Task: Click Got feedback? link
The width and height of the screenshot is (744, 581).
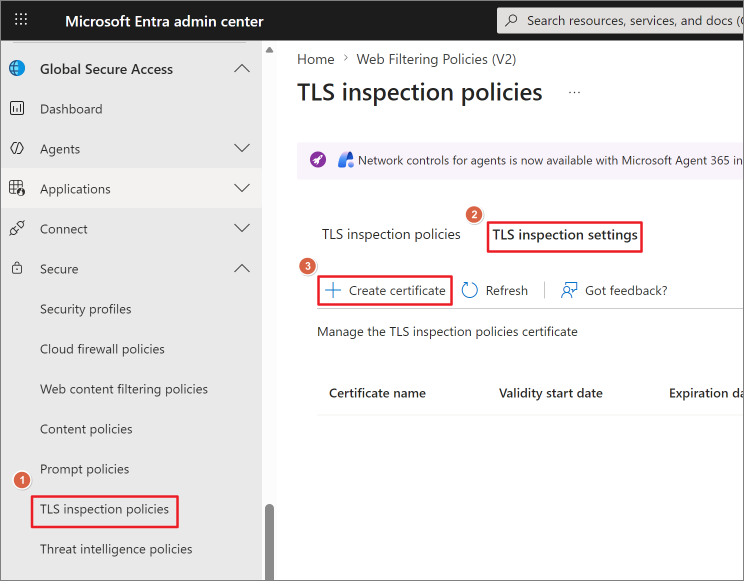Action: click(614, 290)
